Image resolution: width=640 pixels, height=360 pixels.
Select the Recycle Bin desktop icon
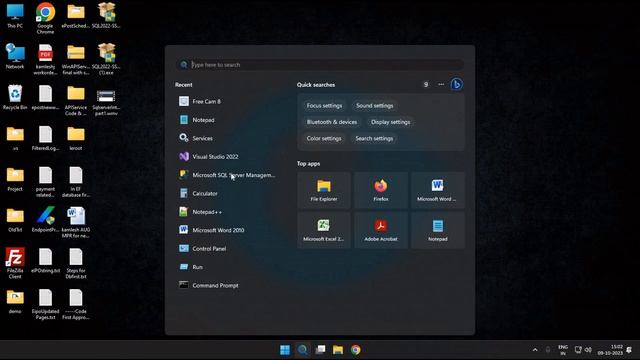[15, 97]
